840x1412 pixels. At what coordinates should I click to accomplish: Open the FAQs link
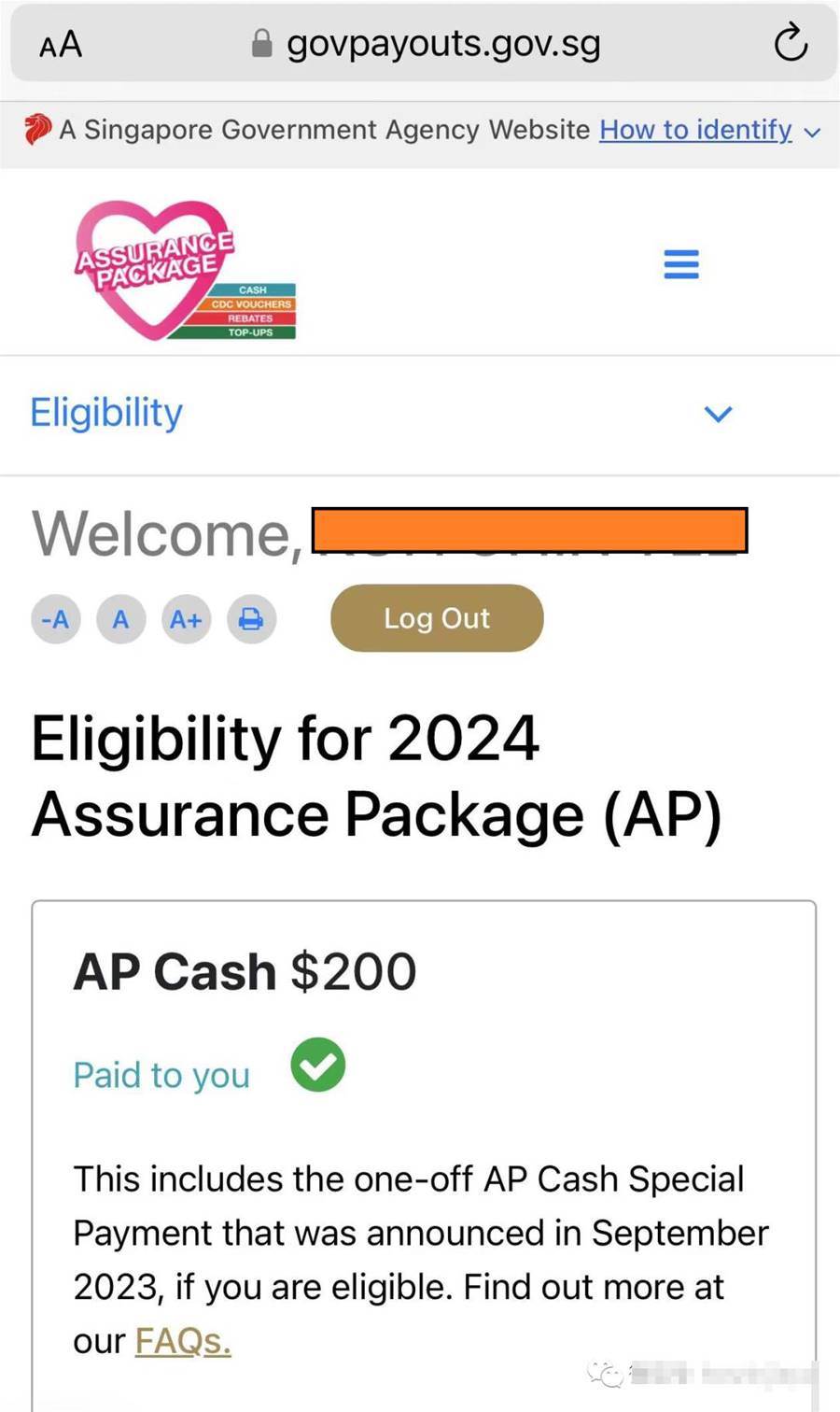183,1341
